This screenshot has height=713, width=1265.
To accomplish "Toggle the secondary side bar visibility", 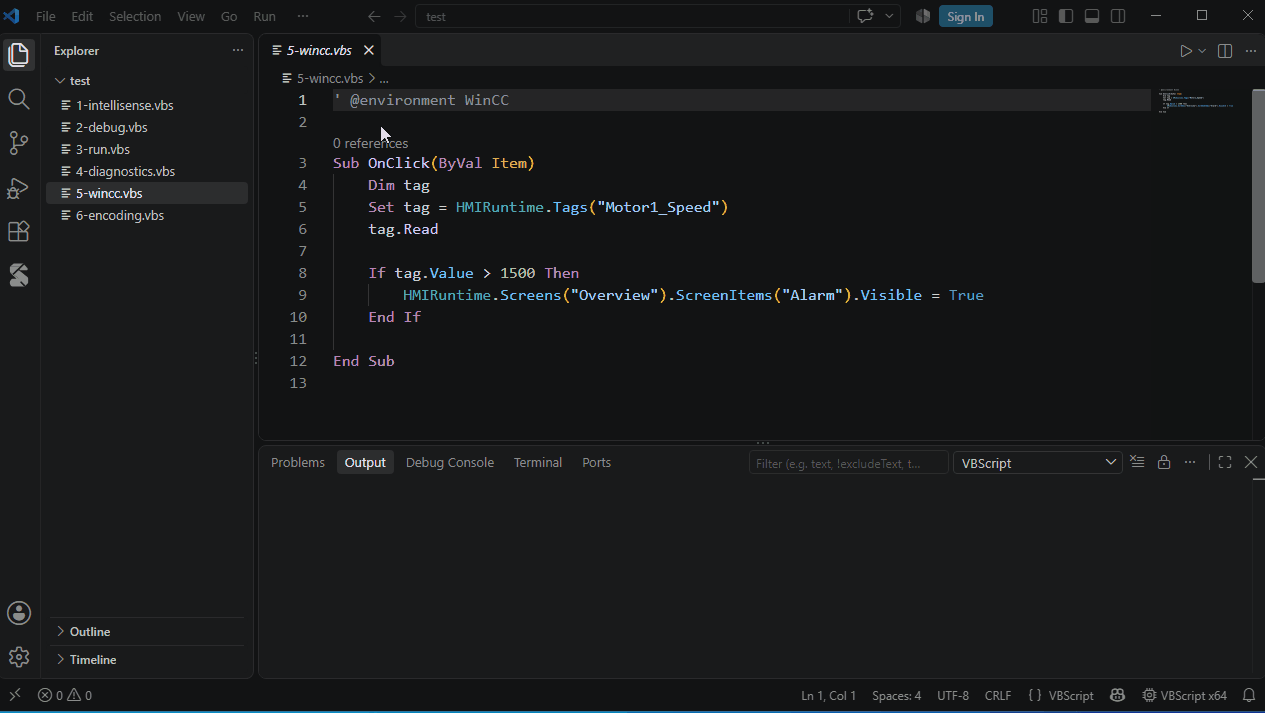I will [1118, 16].
